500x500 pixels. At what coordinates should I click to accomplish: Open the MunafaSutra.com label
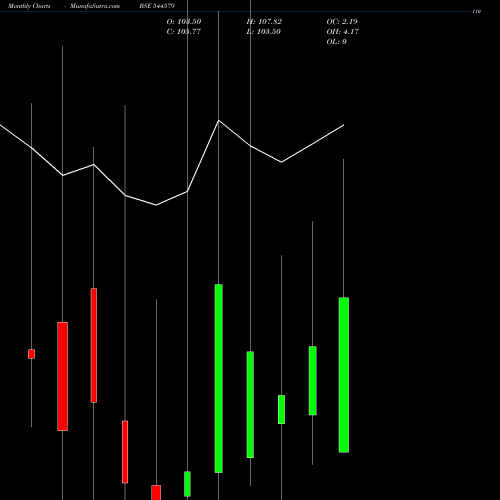(x=95, y=6)
